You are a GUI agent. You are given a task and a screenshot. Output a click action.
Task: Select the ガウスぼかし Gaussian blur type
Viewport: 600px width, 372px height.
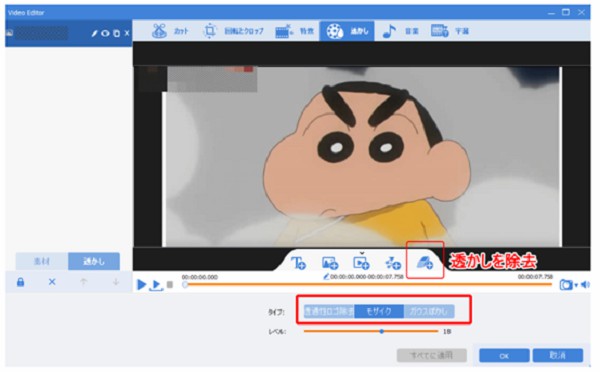[429, 312]
